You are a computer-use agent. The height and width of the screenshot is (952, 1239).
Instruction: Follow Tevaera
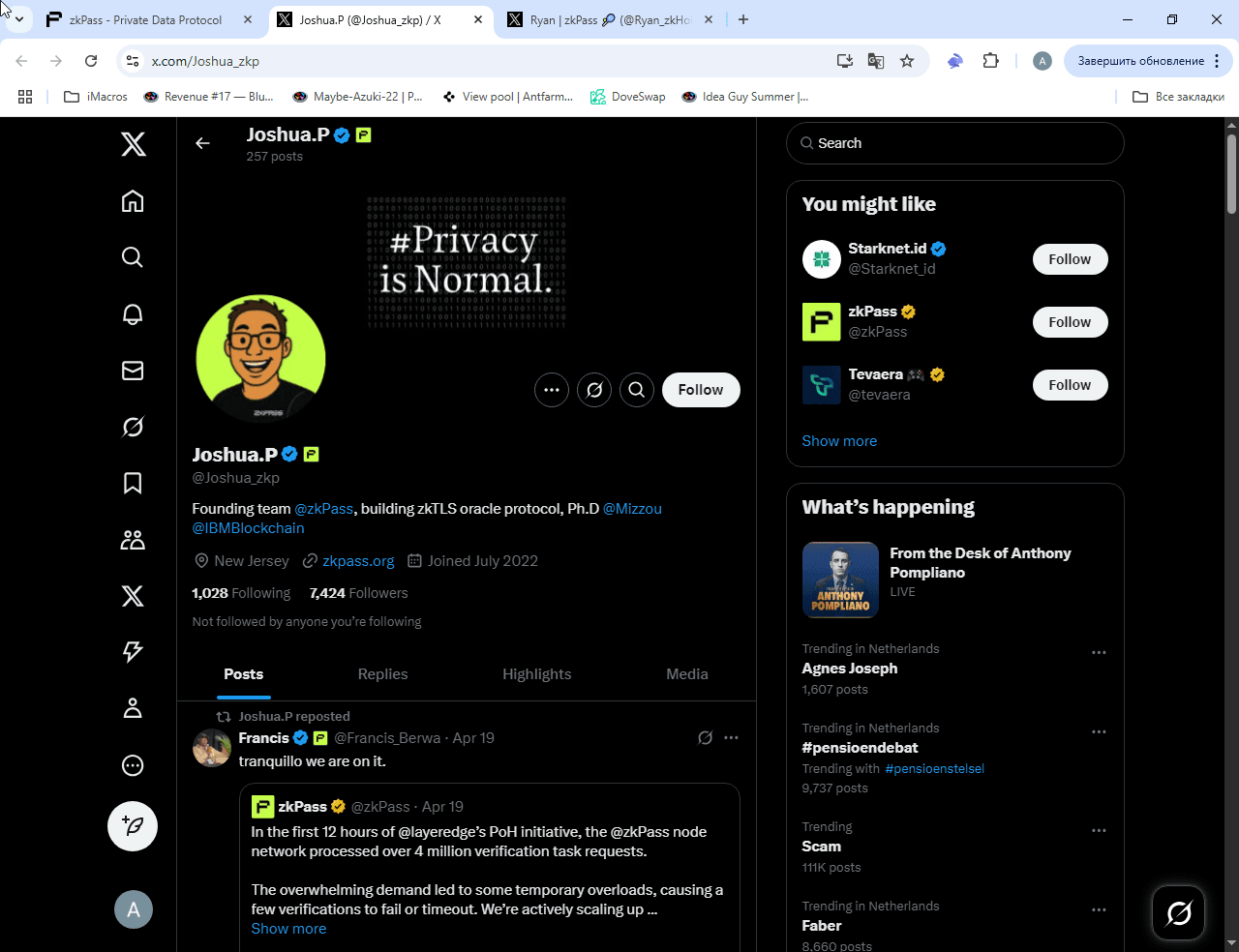(x=1070, y=385)
